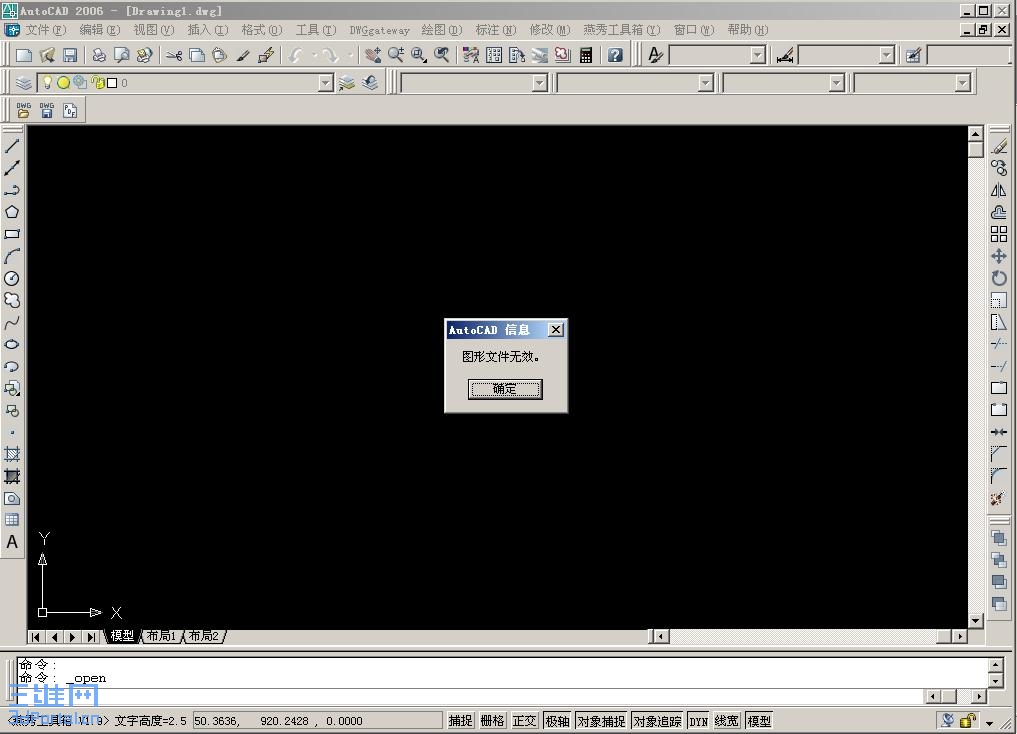
Task: Select the Rectangle draw tool
Action: [12, 234]
